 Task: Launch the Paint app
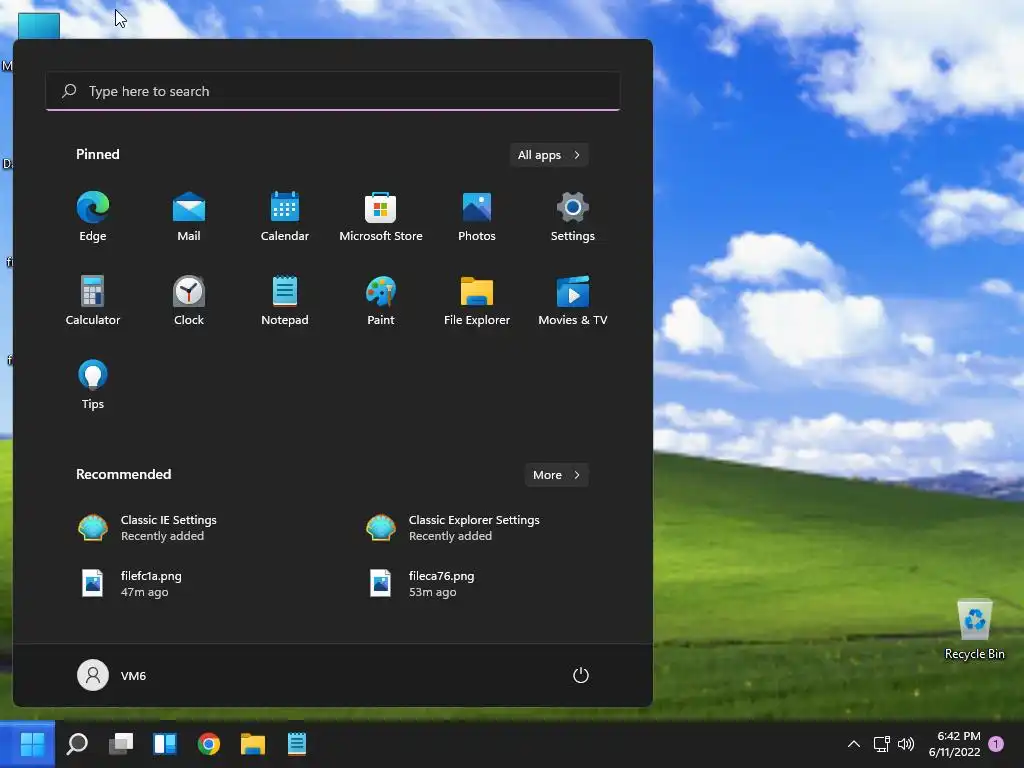(381, 300)
